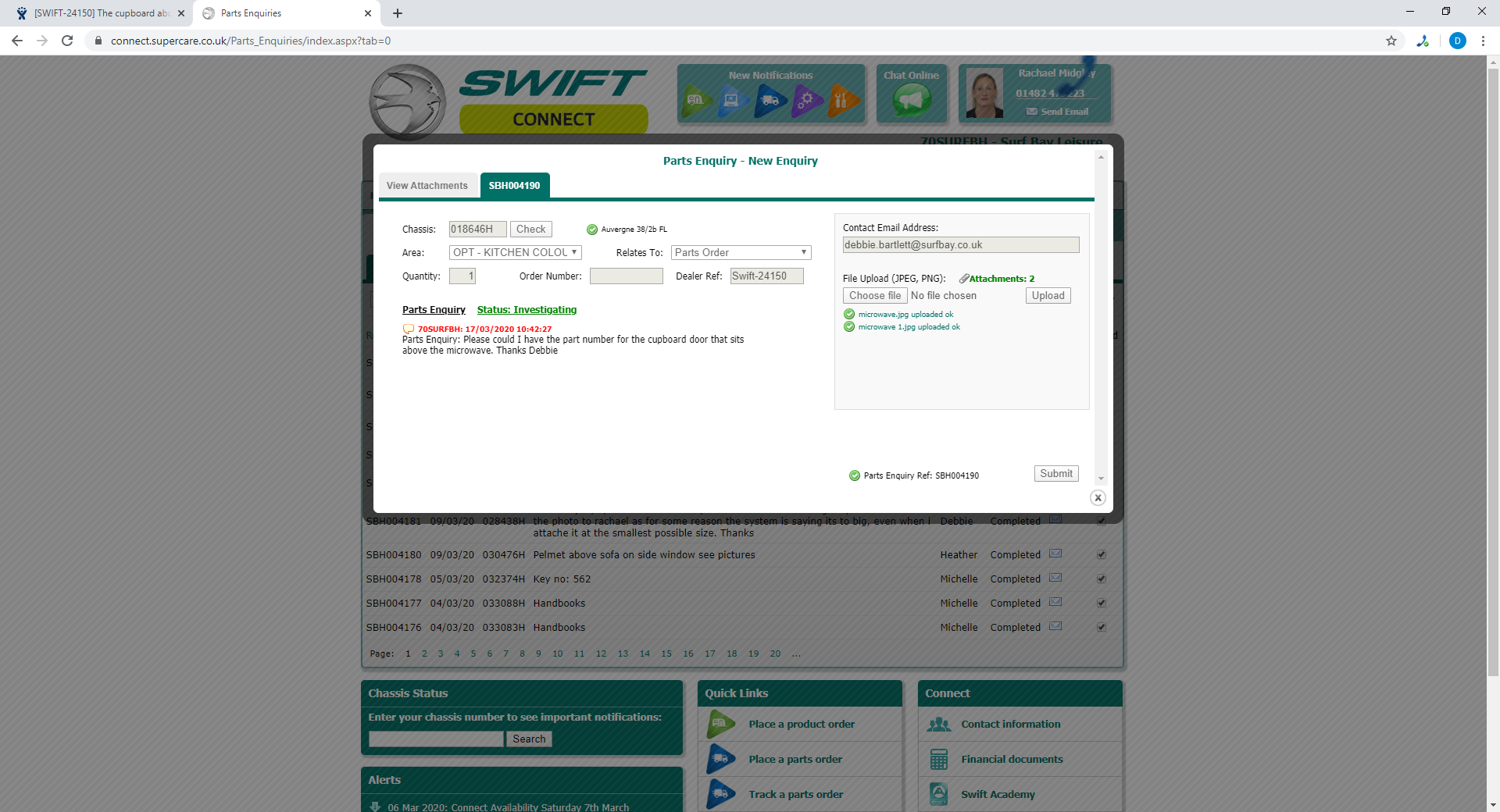Click the Check button next to Chassis
Viewport: 1500px width, 812px height.
[531, 229]
